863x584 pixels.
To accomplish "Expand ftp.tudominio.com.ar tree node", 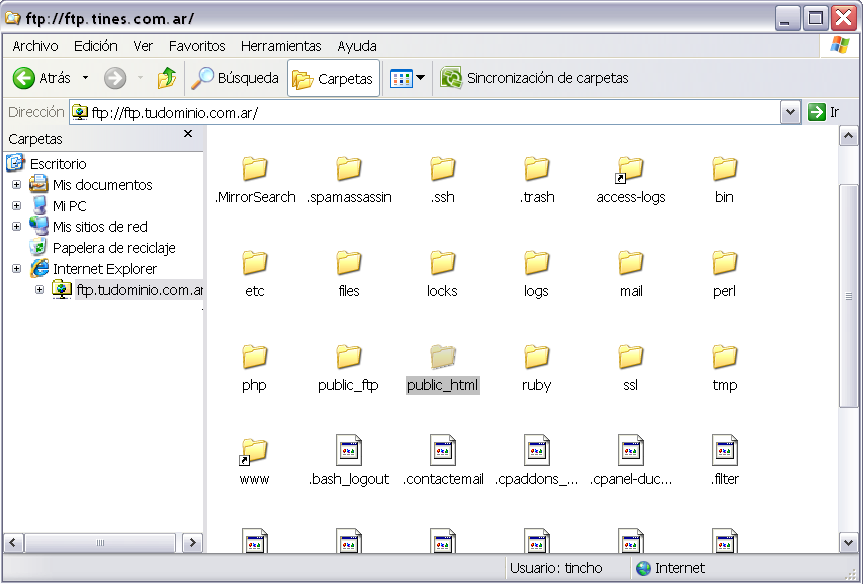I will 39,290.
